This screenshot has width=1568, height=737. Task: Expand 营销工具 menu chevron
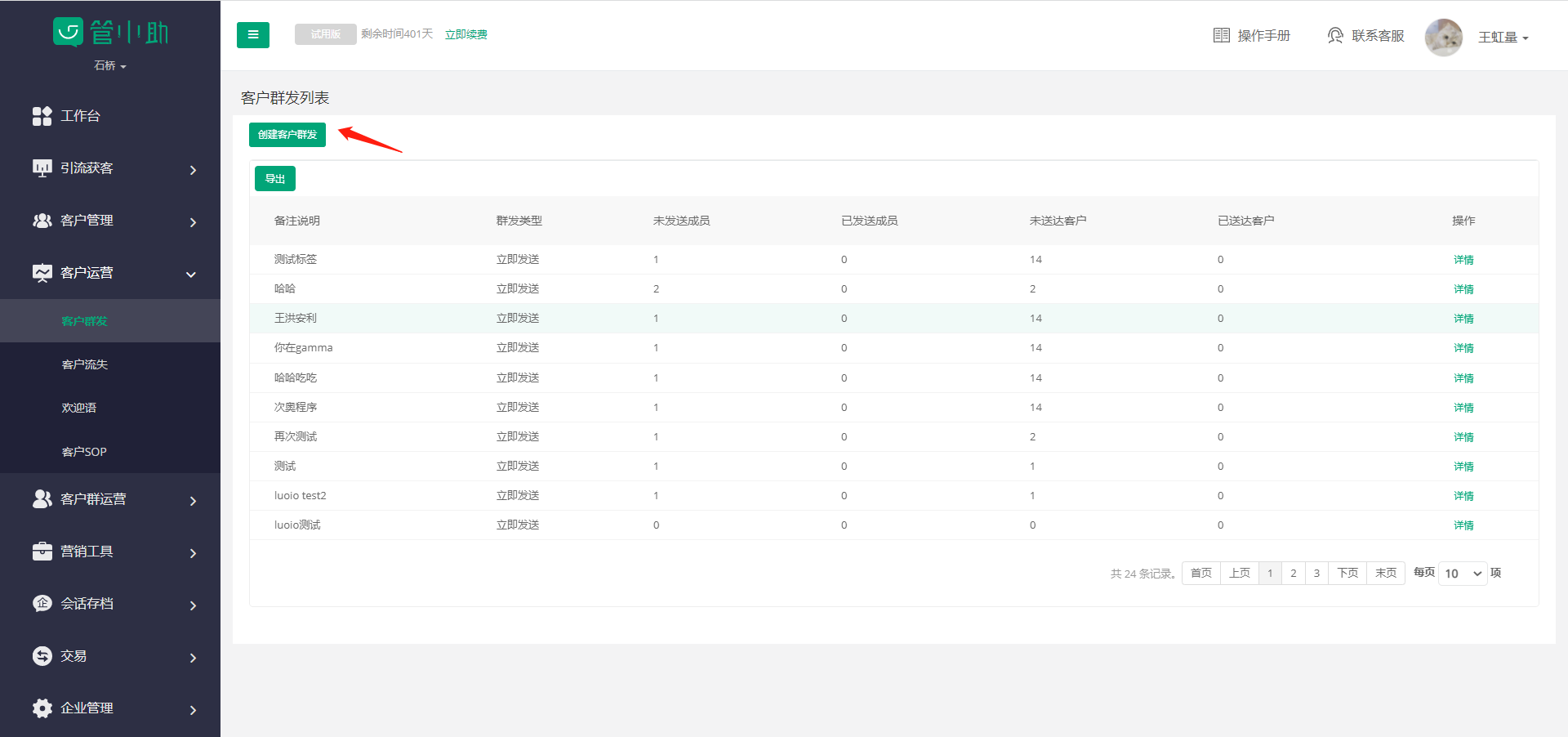tap(193, 553)
